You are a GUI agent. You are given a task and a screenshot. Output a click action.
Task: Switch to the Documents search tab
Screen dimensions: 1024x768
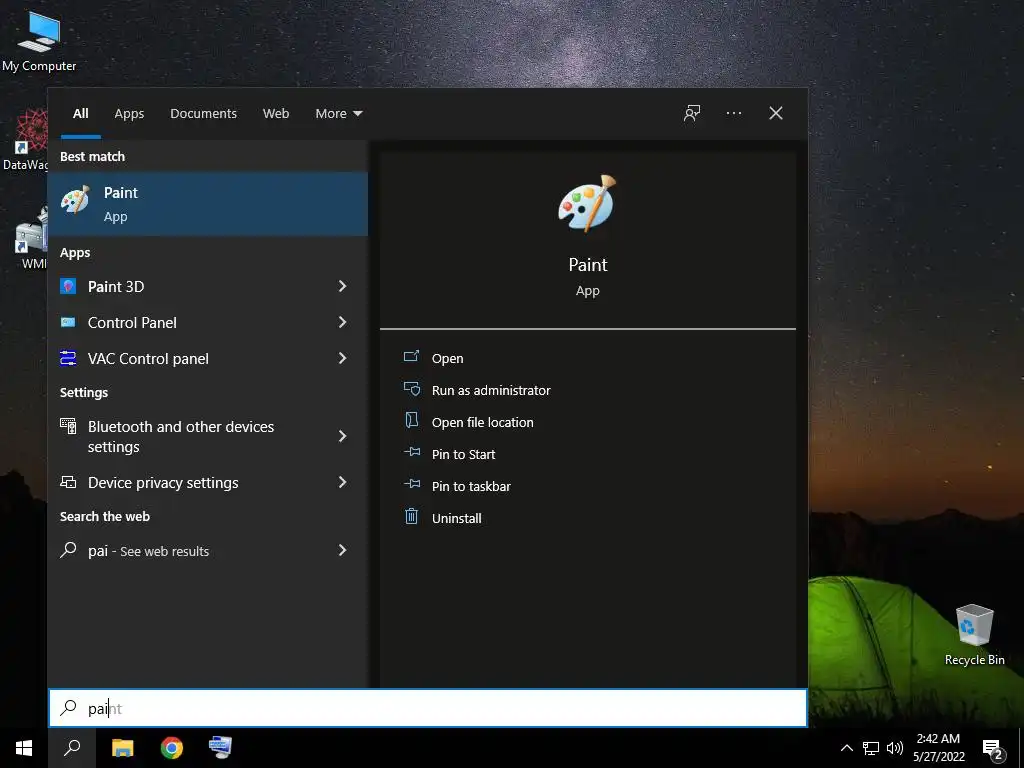[203, 114]
